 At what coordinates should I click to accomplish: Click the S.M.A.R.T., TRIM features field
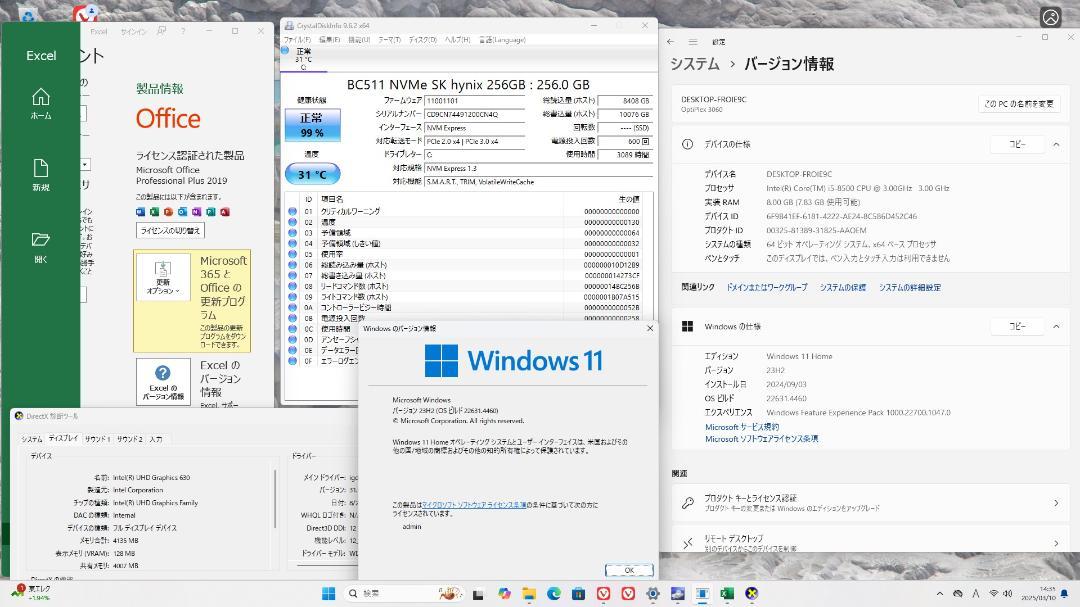tap(537, 182)
